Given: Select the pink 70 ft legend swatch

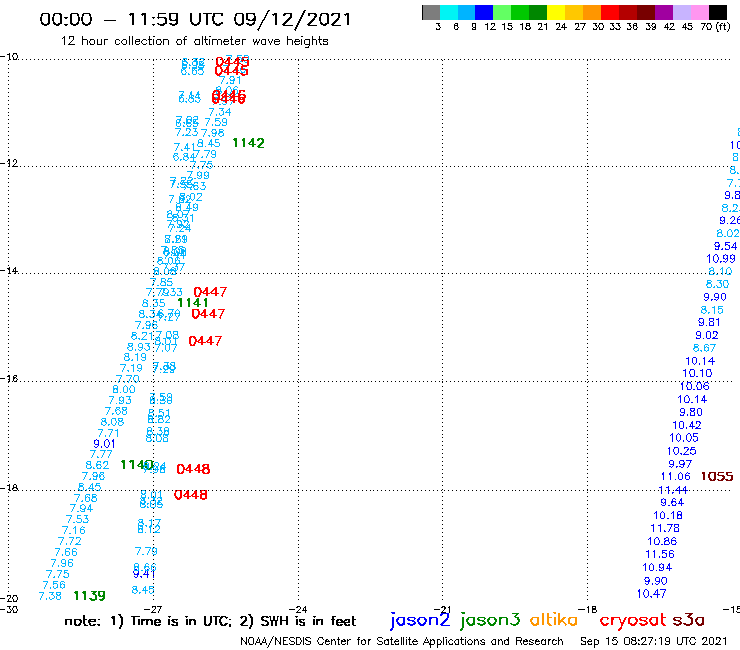Looking at the screenshot, I should tap(699, 12).
